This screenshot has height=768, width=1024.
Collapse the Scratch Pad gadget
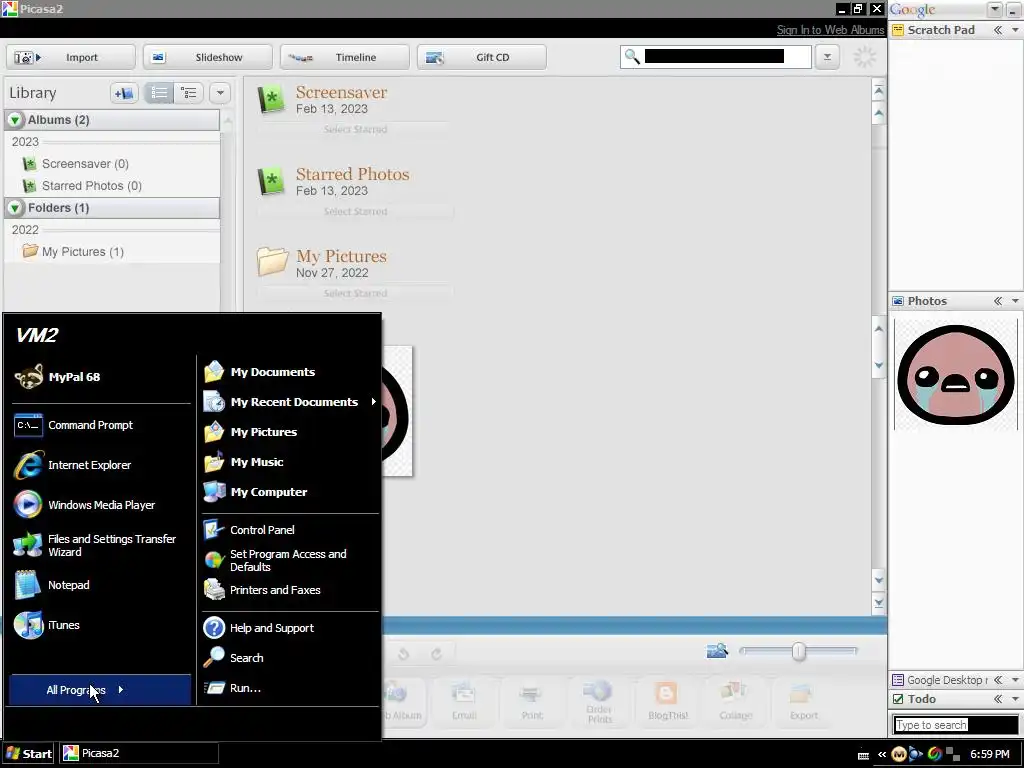998,30
